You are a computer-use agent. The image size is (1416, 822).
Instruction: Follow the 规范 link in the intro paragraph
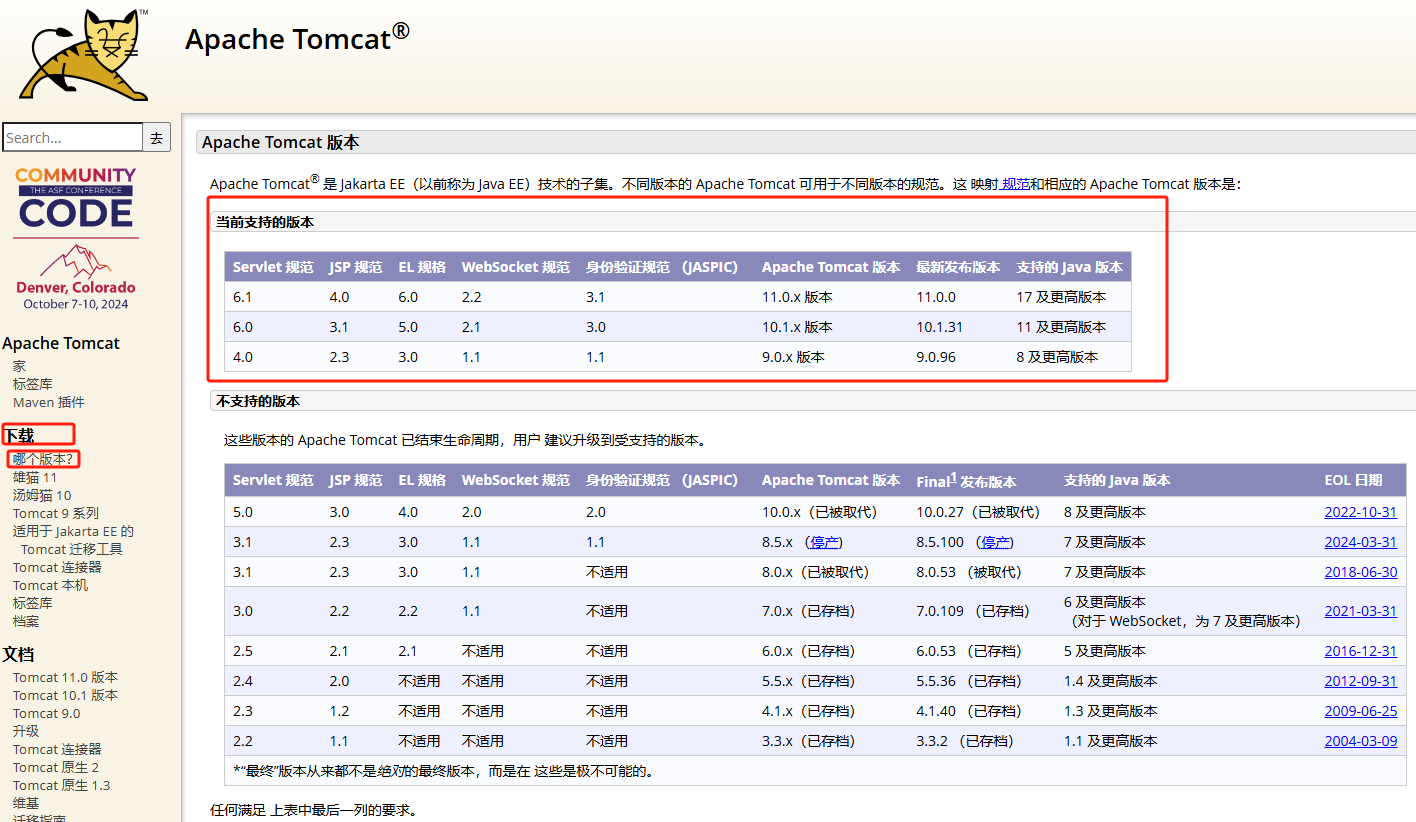[x=1016, y=184]
